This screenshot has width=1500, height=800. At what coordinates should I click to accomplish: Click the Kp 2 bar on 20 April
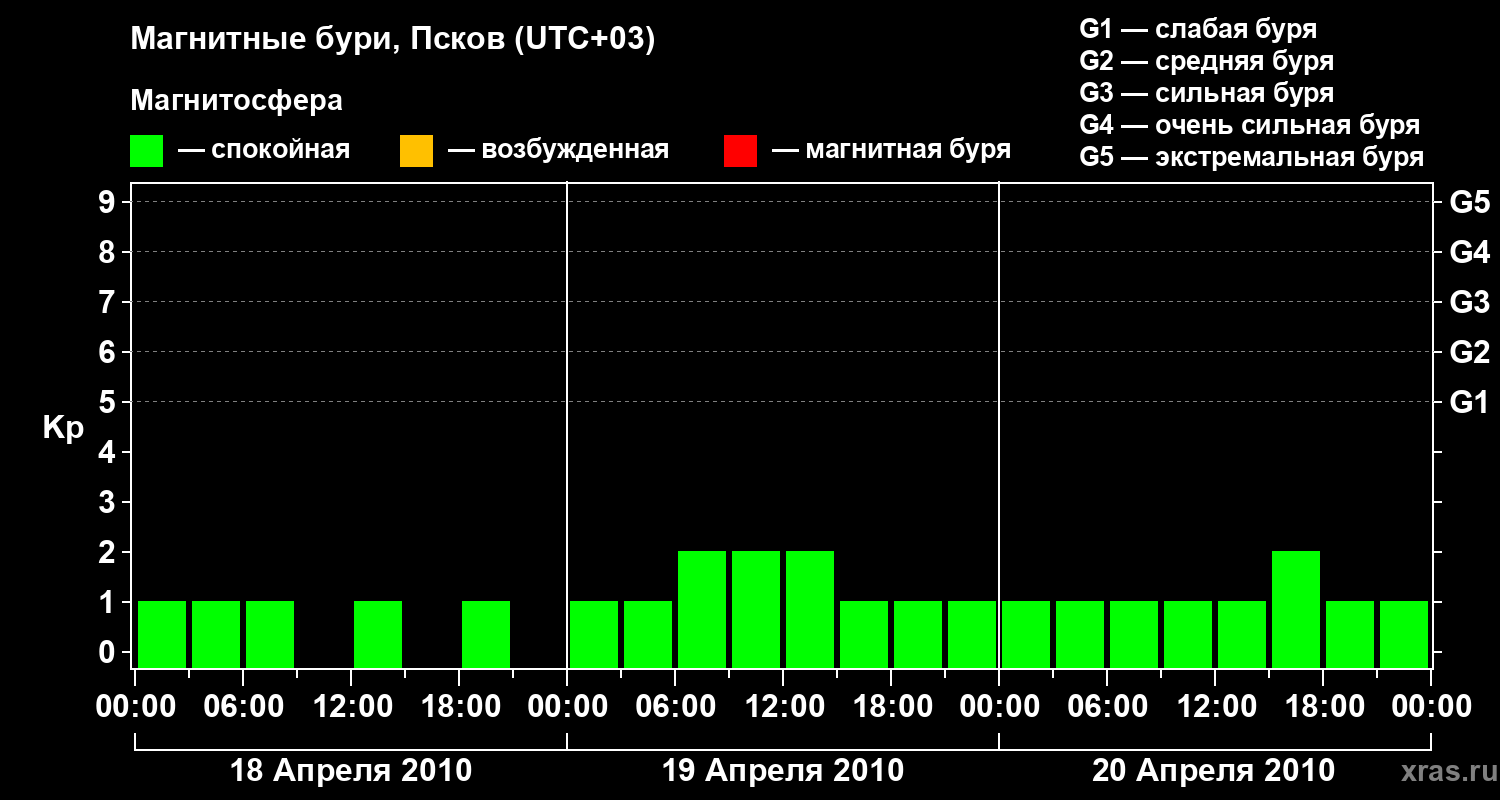(x=1296, y=609)
